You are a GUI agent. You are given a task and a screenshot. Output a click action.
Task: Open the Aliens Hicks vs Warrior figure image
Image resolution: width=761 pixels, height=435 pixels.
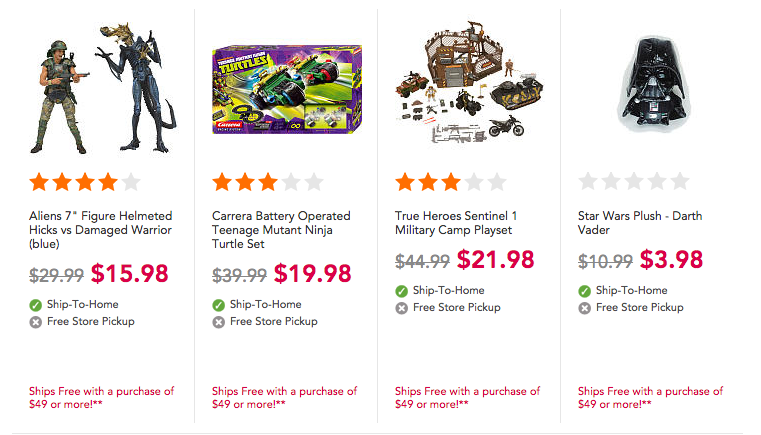point(102,87)
